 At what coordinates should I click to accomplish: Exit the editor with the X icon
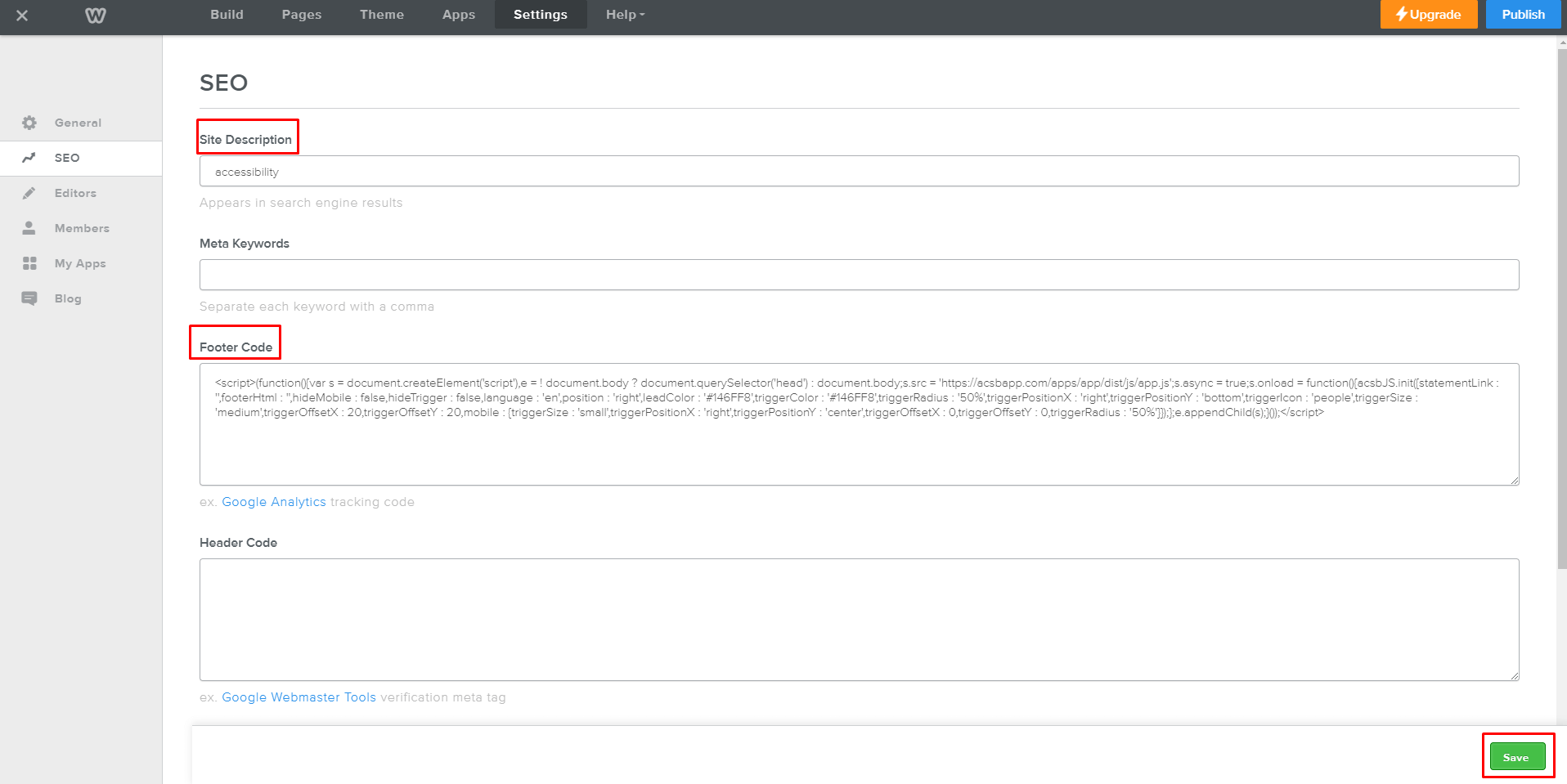coord(24,15)
